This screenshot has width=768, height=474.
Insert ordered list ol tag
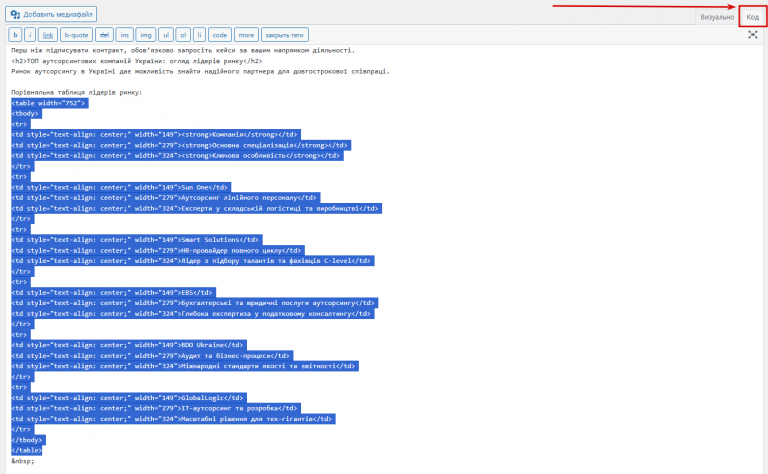[x=183, y=35]
